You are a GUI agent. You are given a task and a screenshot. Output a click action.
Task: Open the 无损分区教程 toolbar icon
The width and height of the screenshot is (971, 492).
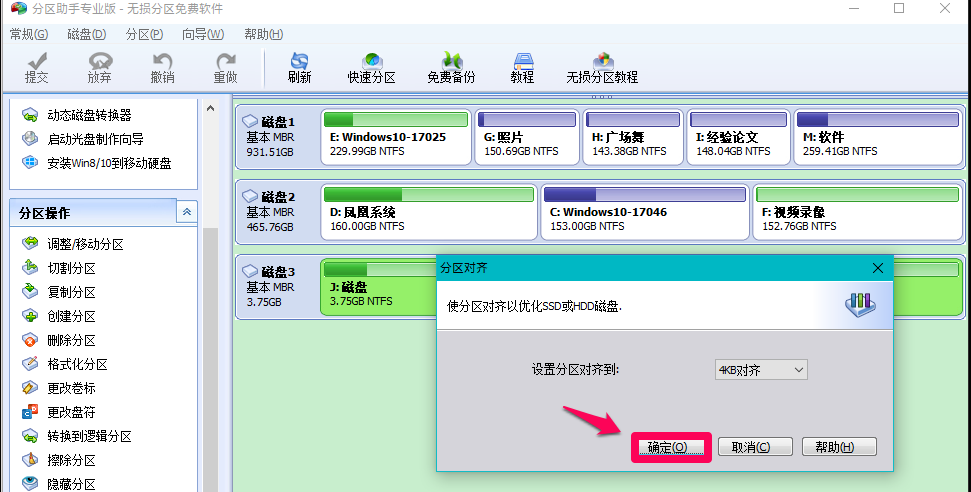(602, 67)
